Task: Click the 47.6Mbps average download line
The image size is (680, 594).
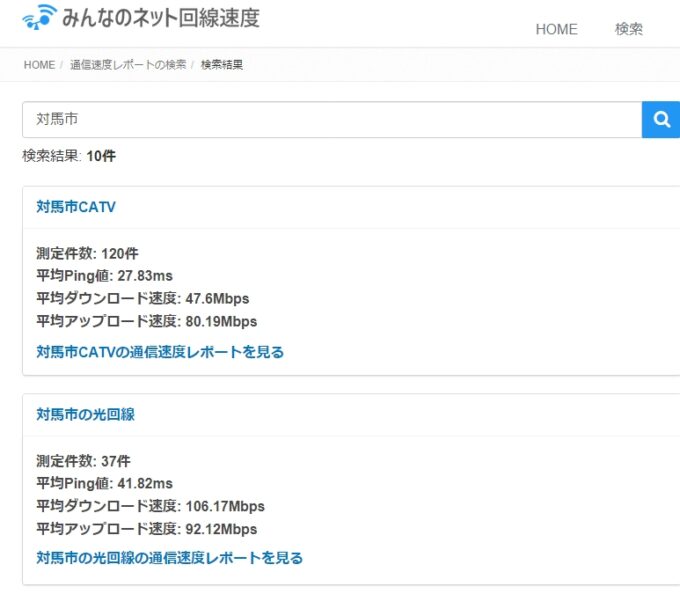Action: (x=142, y=298)
